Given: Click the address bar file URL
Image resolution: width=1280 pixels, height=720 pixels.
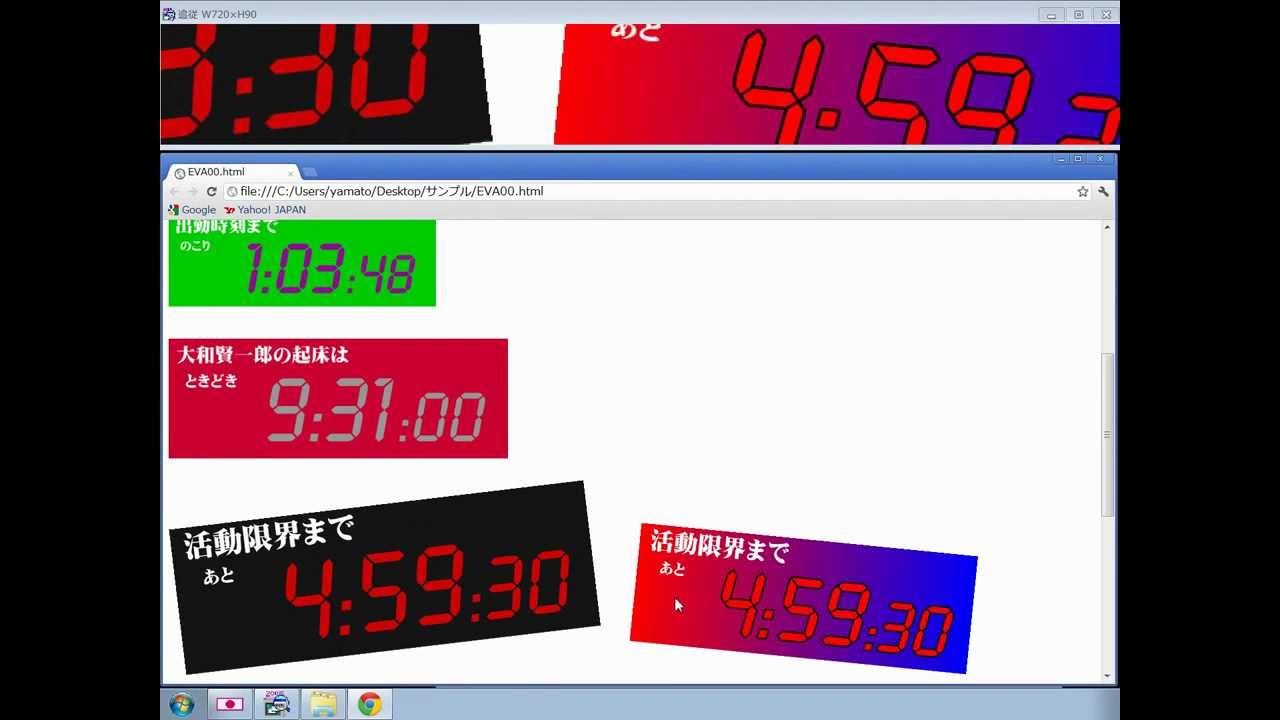Looking at the screenshot, I should pyautogui.click(x=392, y=191).
